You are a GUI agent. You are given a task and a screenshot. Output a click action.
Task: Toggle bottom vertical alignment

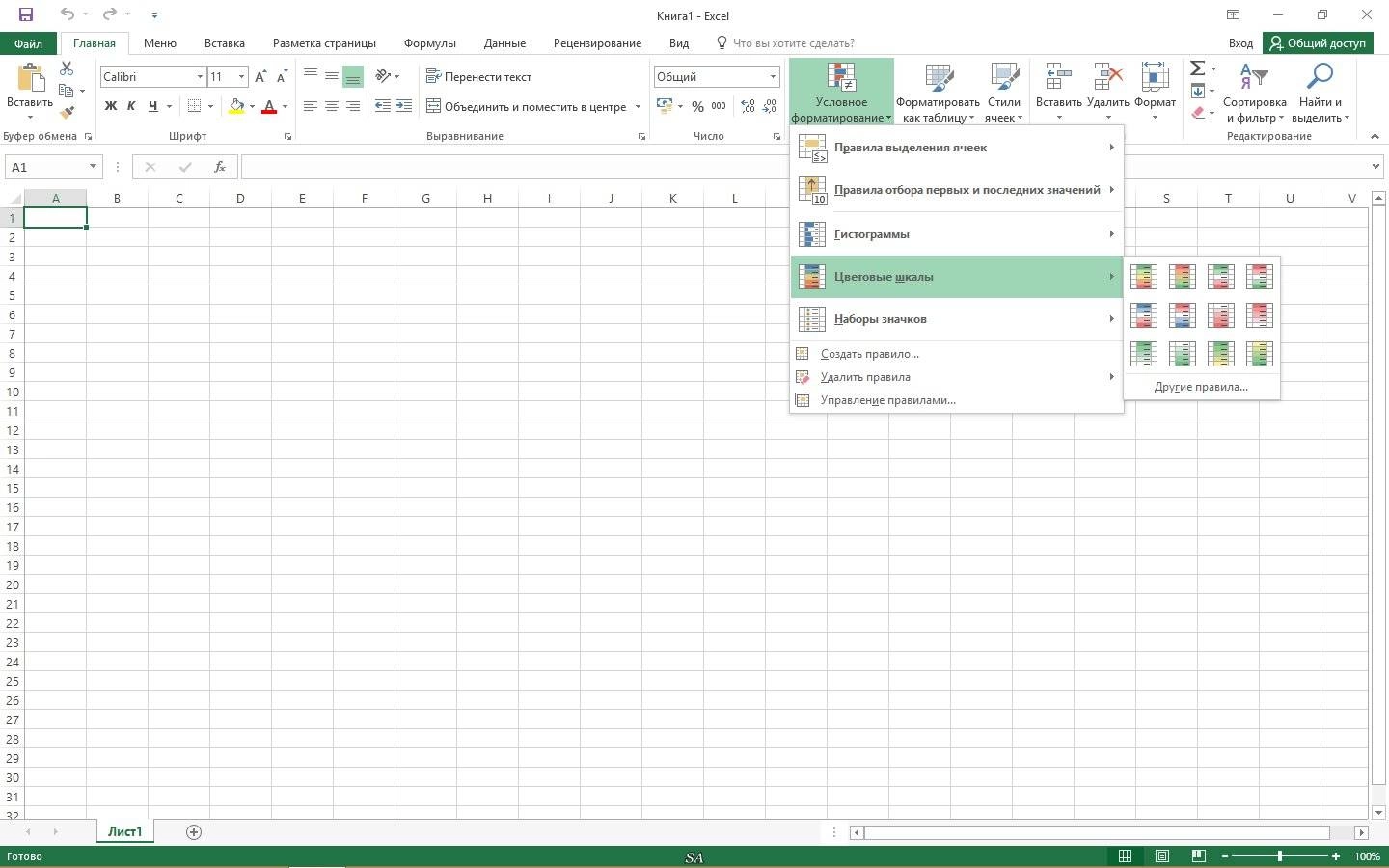click(353, 76)
